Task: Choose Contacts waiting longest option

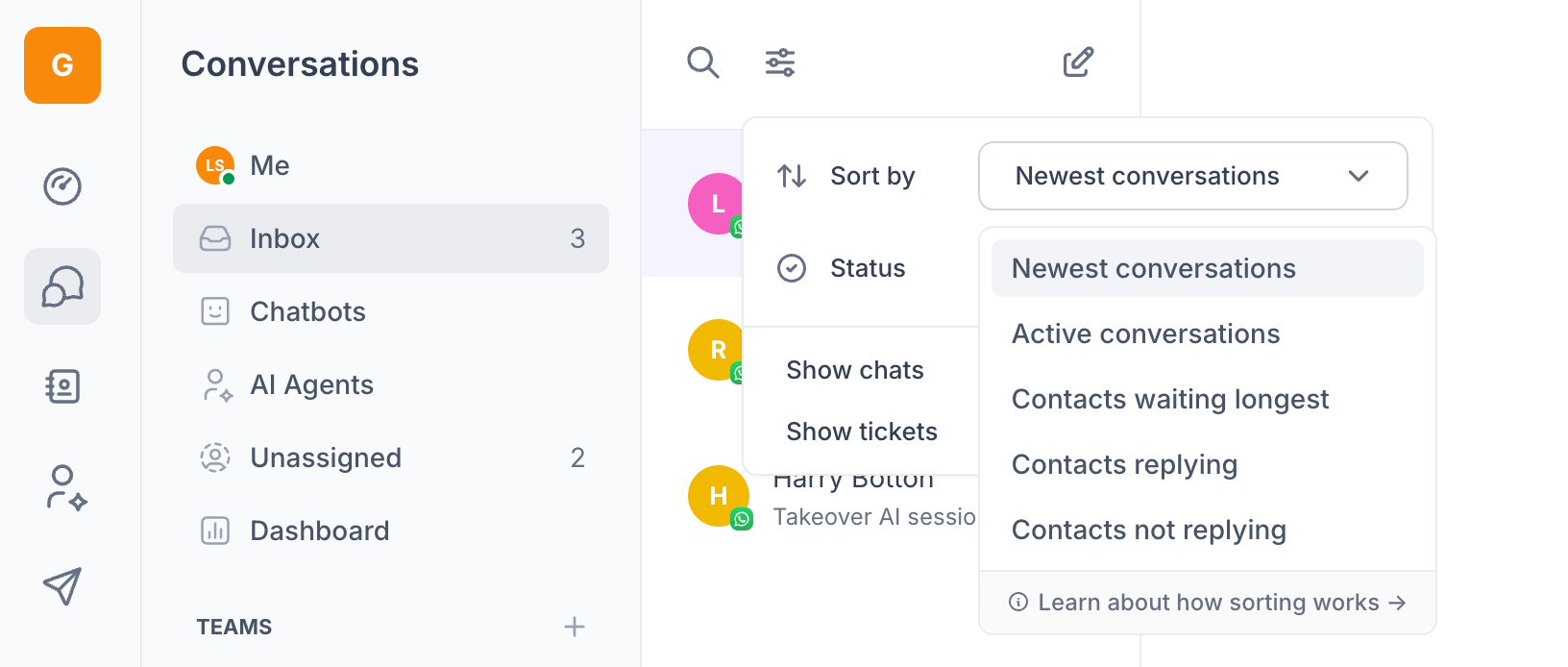Action: [x=1169, y=399]
